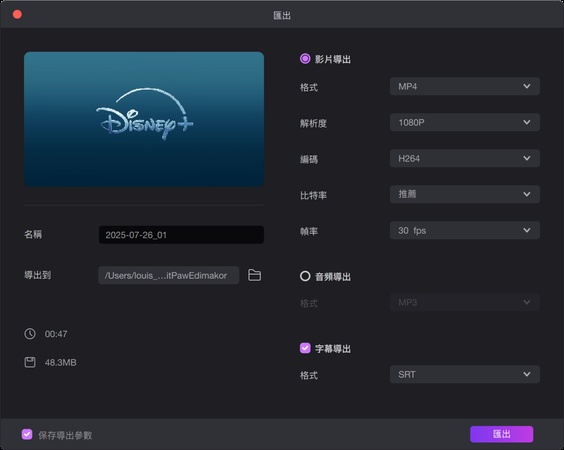
Task: Open the SRT subtitle format dropdown
Action: click(465, 374)
